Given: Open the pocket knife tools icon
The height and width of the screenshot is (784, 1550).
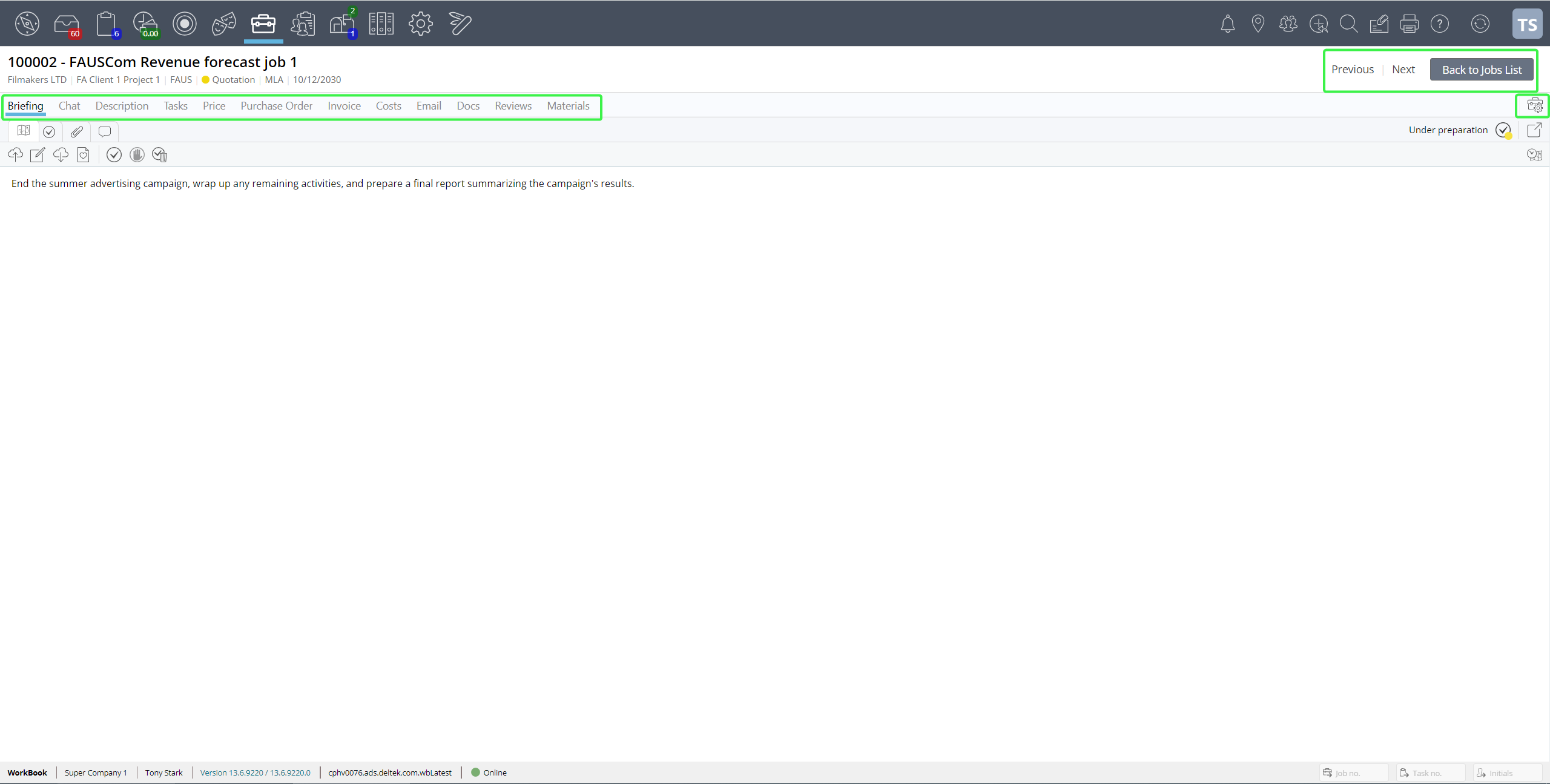Looking at the screenshot, I should click(x=460, y=24).
